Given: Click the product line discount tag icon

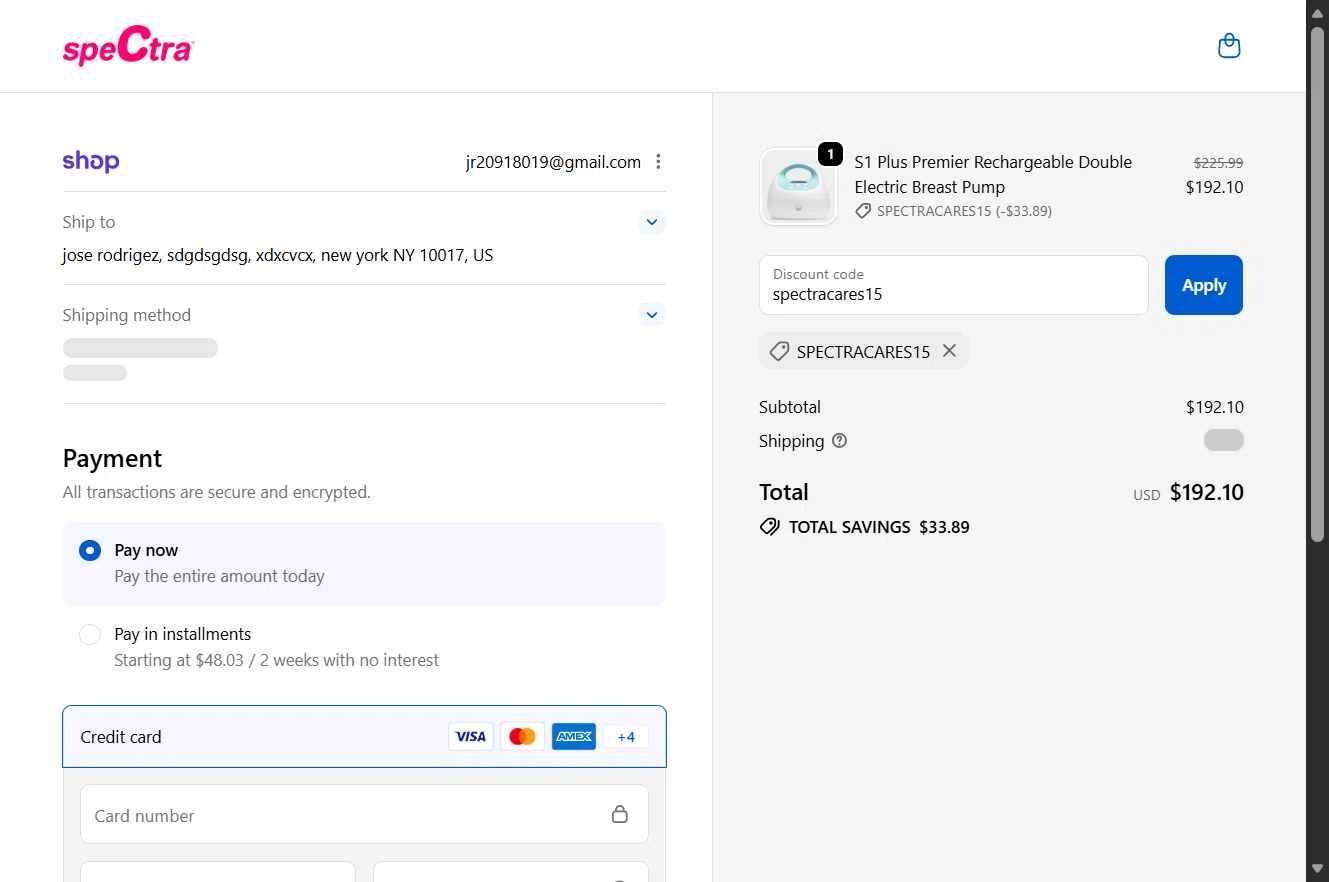Looking at the screenshot, I should (x=863, y=211).
